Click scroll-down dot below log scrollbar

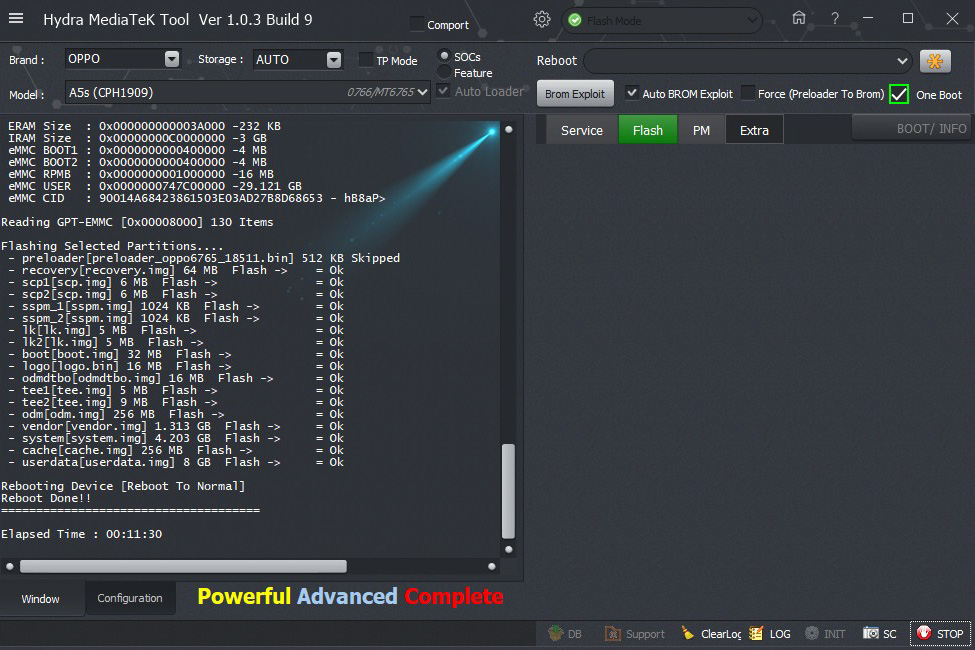(x=509, y=549)
